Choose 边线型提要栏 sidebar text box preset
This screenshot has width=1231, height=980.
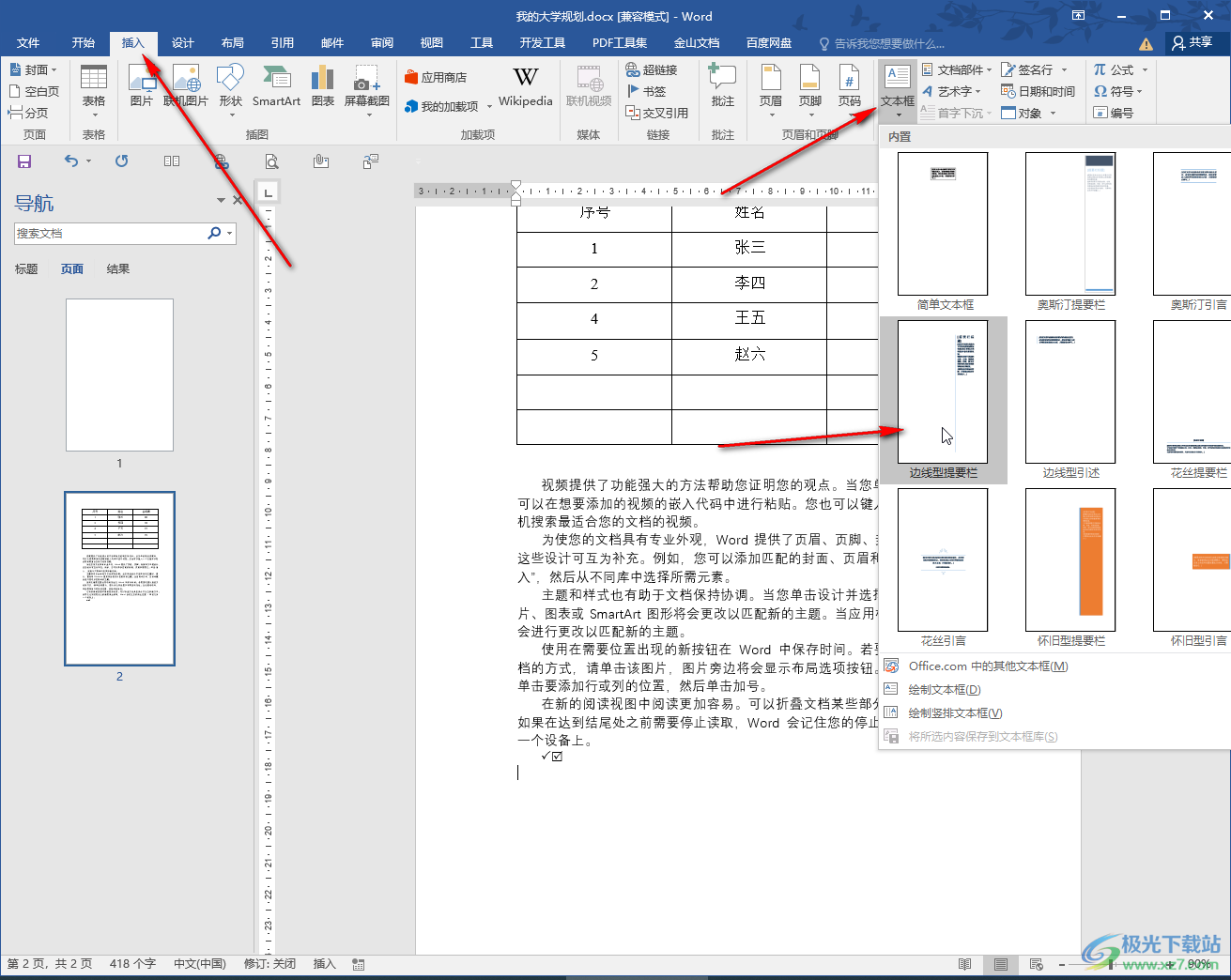point(944,400)
